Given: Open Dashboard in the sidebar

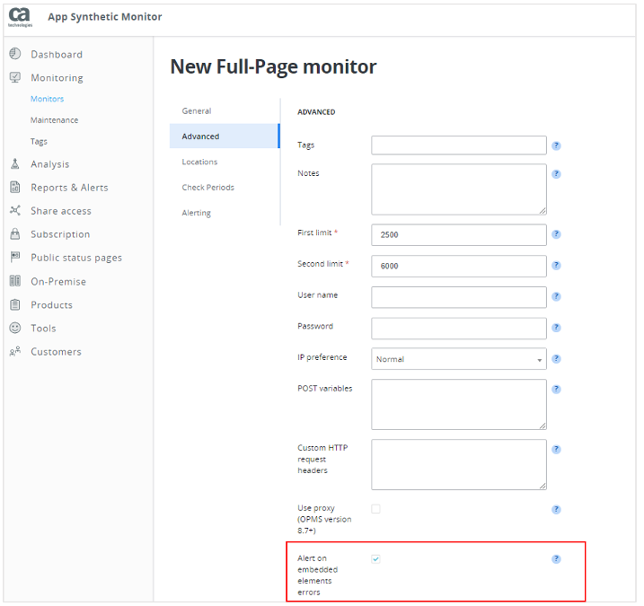Looking at the screenshot, I should (57, 54).
